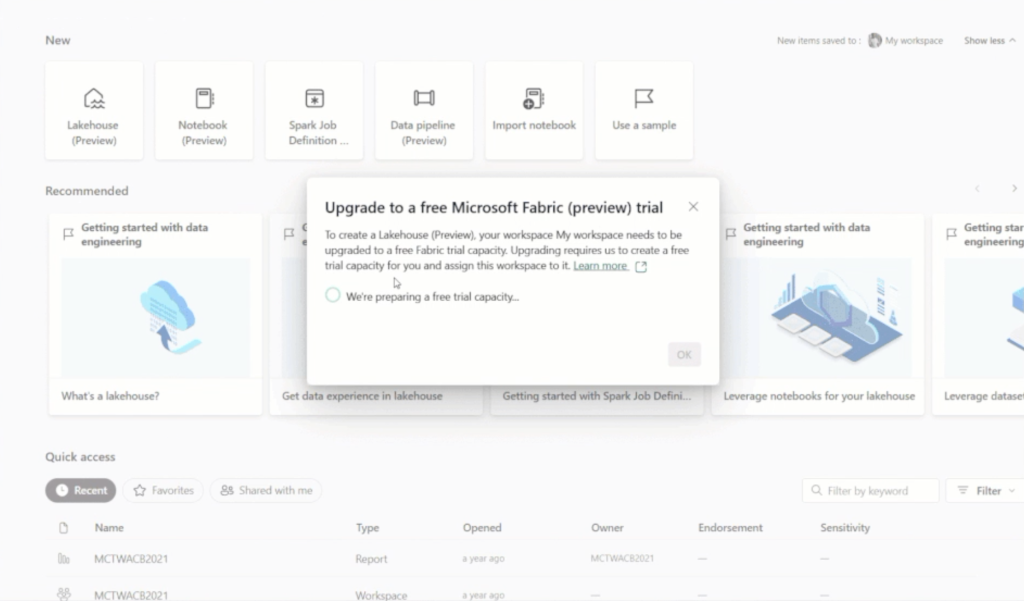Viewport: 1024px width, 601px height.
Task: Go to the previous recommended cards
Action: 978,189
